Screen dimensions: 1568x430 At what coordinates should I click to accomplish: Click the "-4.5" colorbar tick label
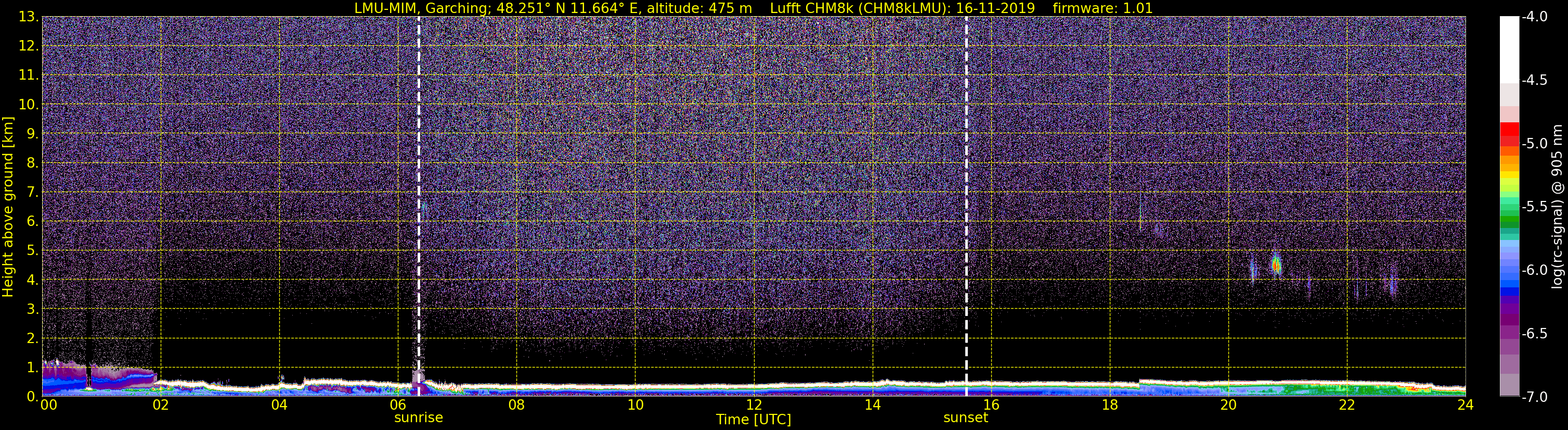1534,80
